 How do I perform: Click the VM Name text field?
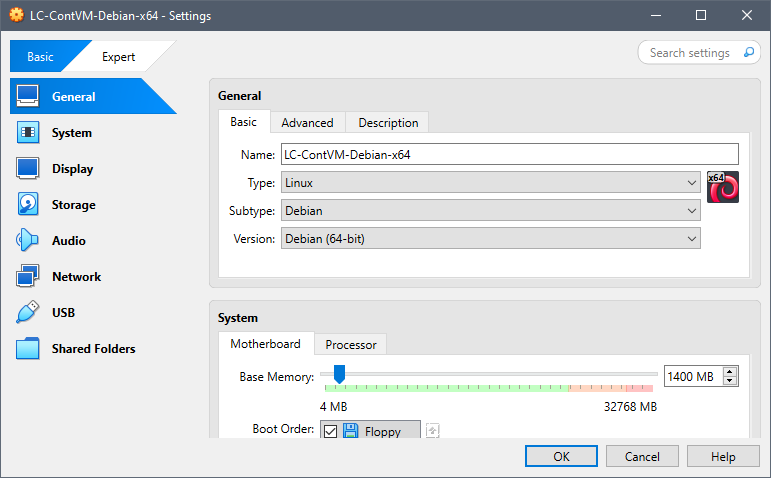click(x=510, y=154)
